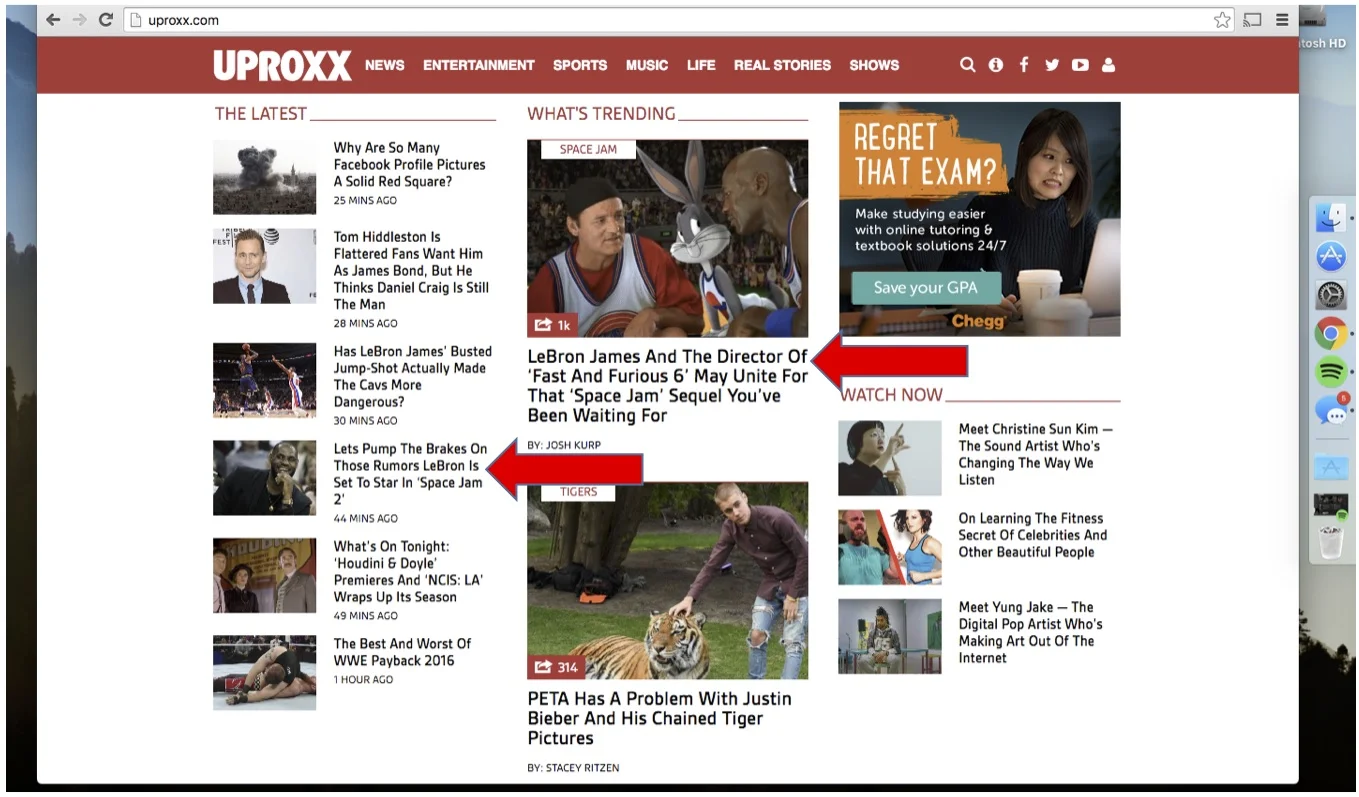This screenshot has width=1359, height=797.
Task: Click the user account icon in header
Action: click(1108, 65)
